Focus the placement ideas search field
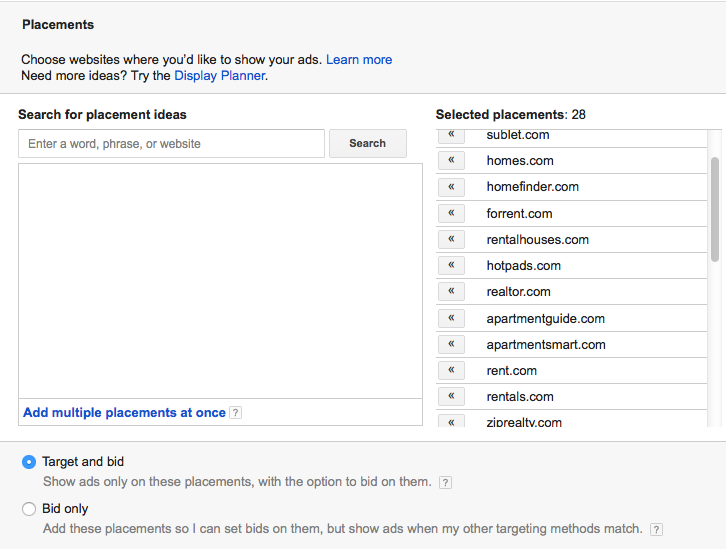Screen dimensions: 726x549 (171, 144)
